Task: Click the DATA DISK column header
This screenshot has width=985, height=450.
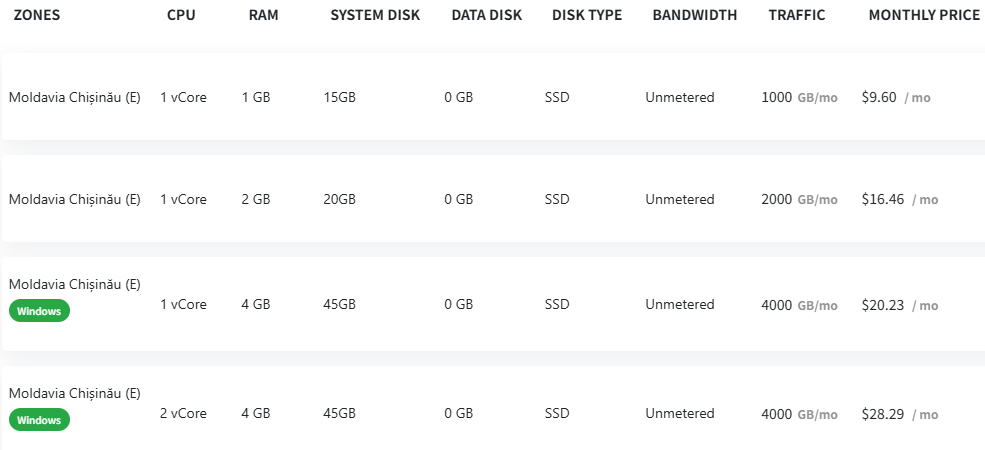Action: coord(486,15)
